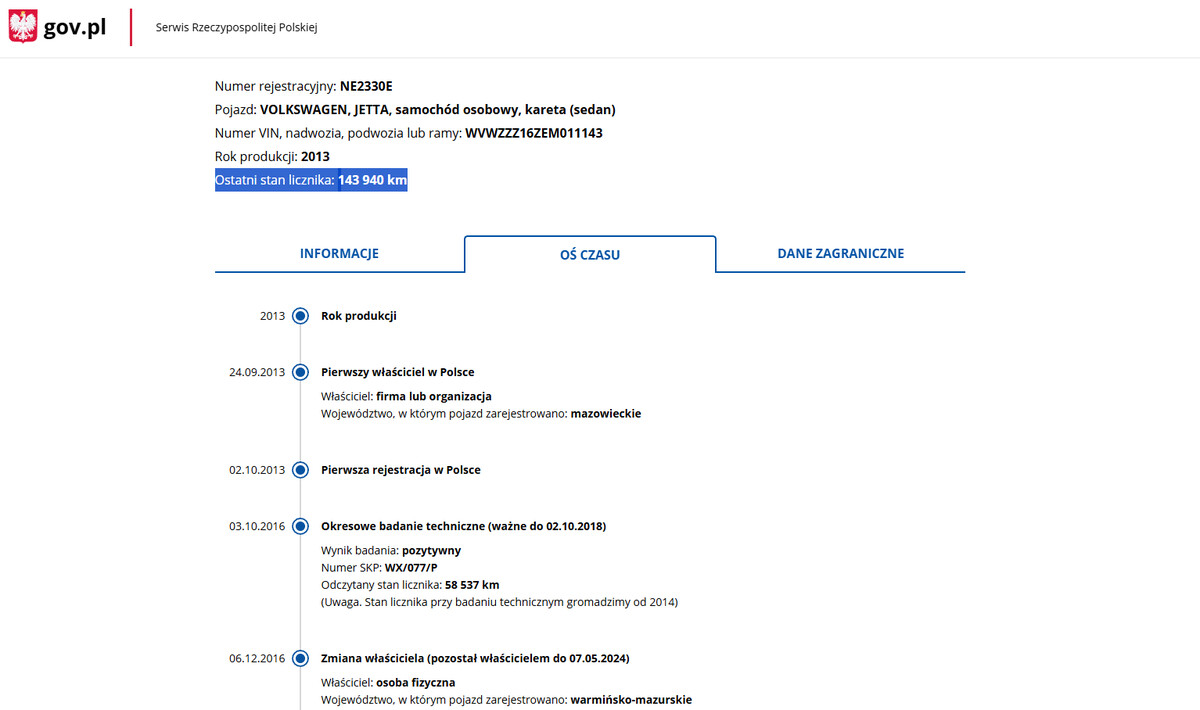
Task: Click the 2013 Rok produkcji timeline marker
Action: 300,316
